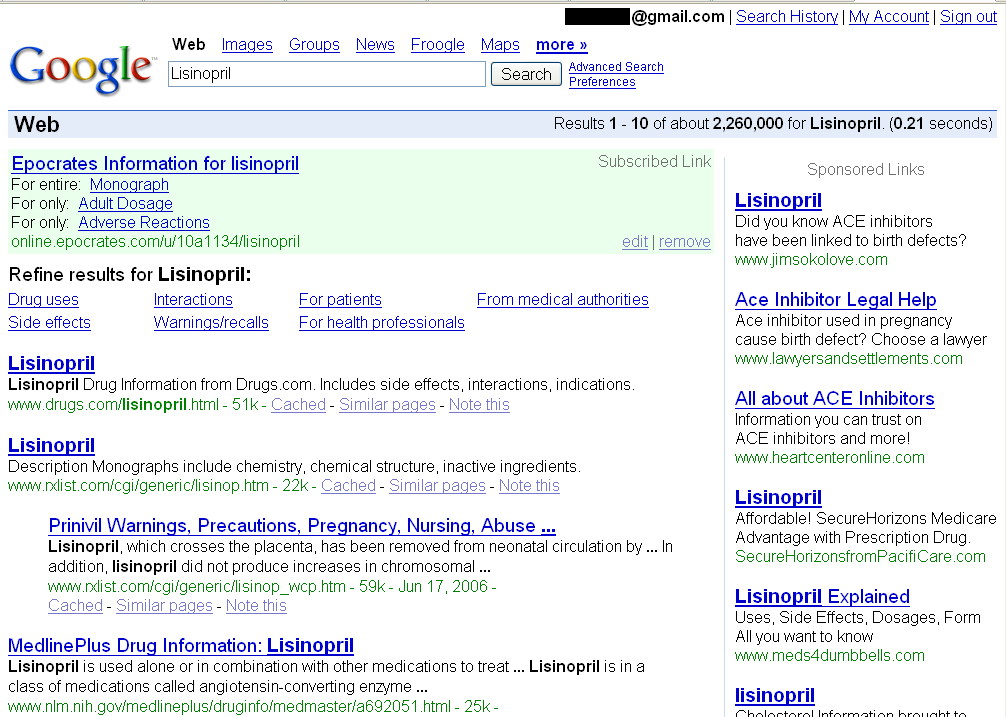Open the Epocrates Monograph link
This screenshot has height=717, width=1006.
coord(129,185)
